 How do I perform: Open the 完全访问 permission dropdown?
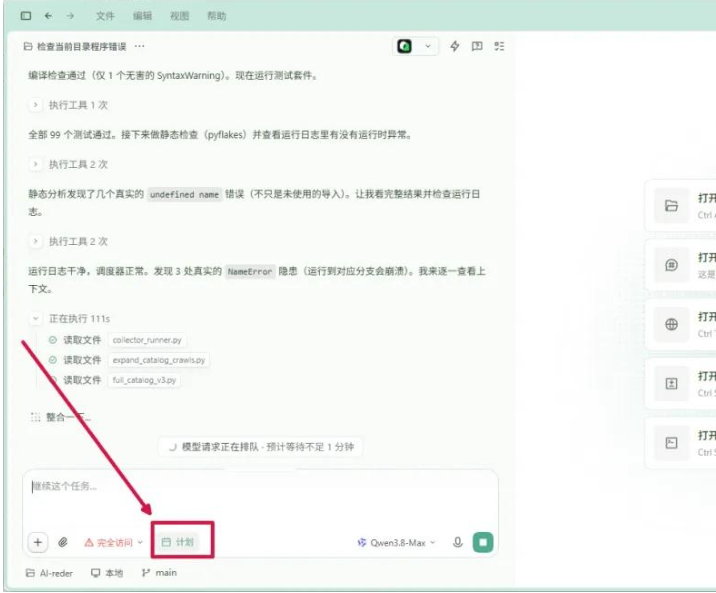click(114, 542)
